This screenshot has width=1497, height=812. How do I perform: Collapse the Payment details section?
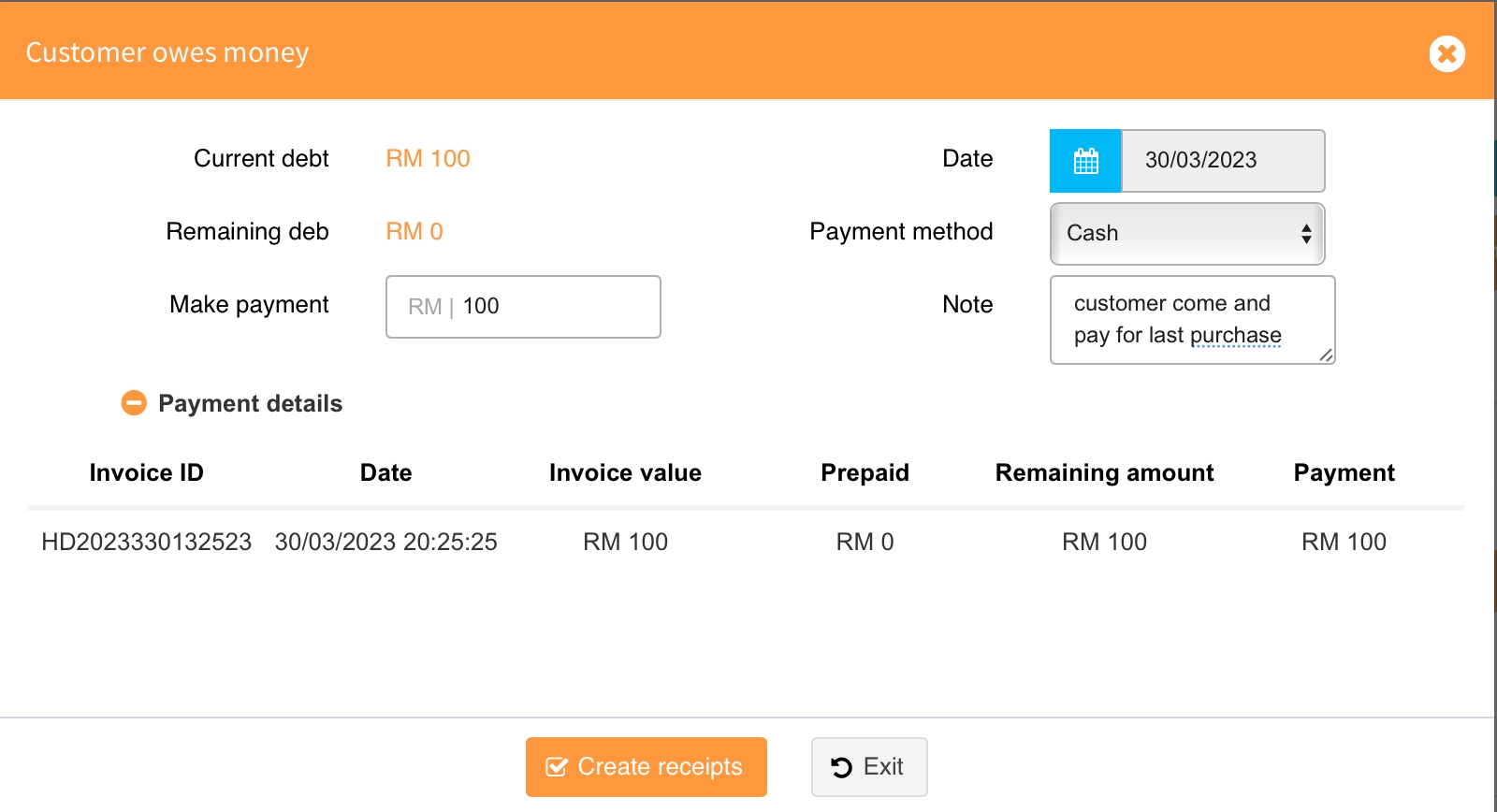(134, 403)
